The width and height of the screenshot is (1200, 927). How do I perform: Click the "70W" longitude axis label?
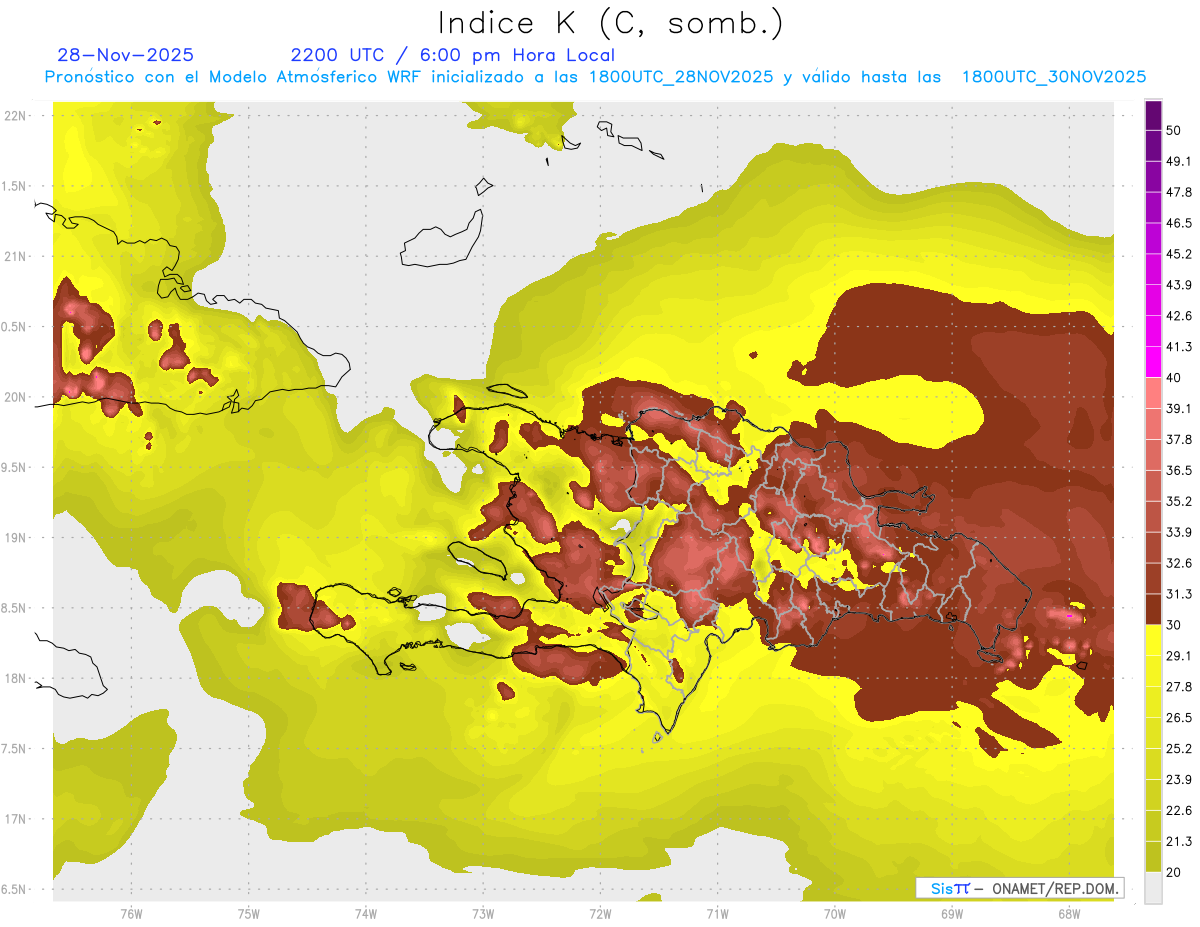[835, 914]
